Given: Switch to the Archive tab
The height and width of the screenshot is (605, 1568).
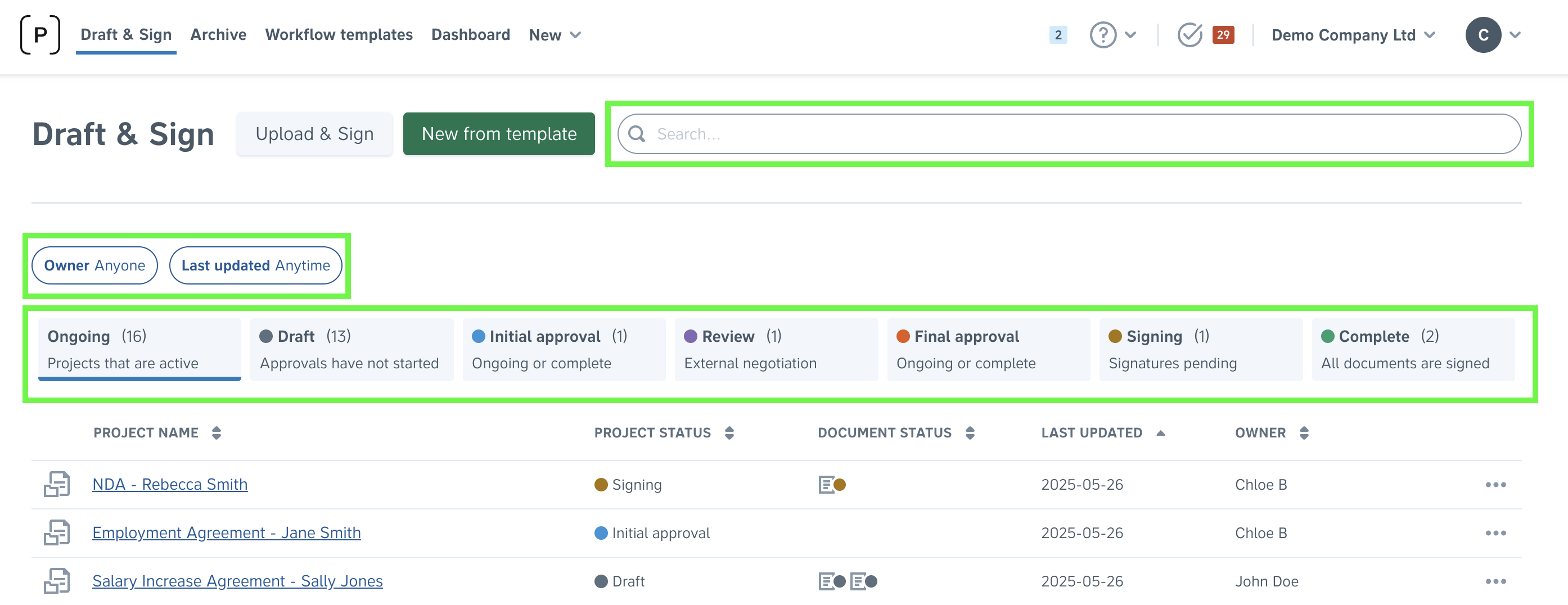Looking at the screenshot, I should click(218, 35).
